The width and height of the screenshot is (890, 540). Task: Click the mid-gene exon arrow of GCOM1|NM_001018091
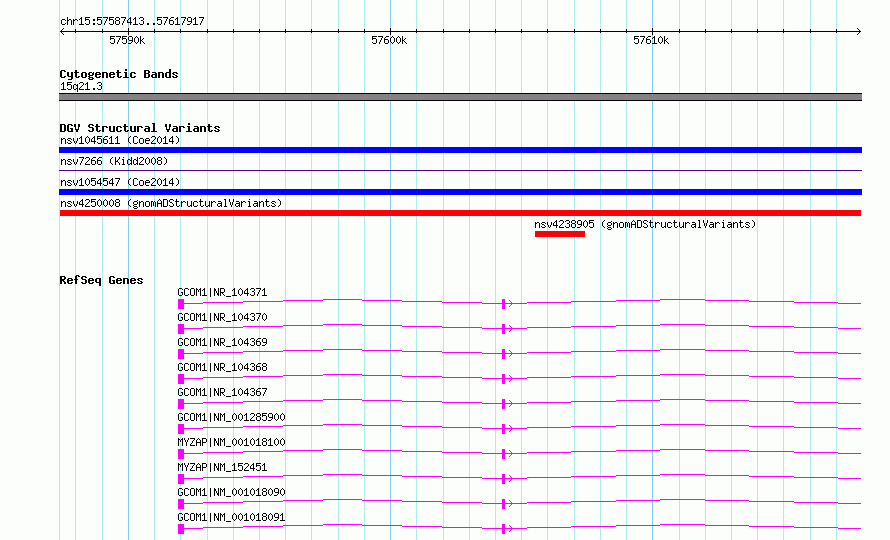click(x=507, y=529)
